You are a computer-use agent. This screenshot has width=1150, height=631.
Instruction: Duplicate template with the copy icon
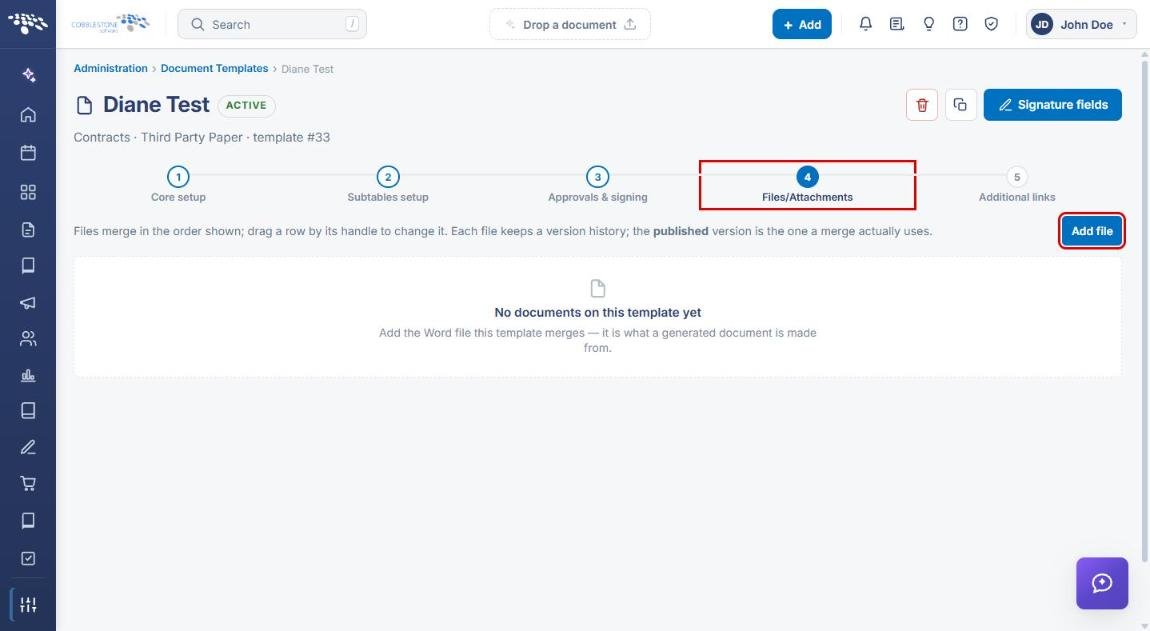tap(960, 105)
